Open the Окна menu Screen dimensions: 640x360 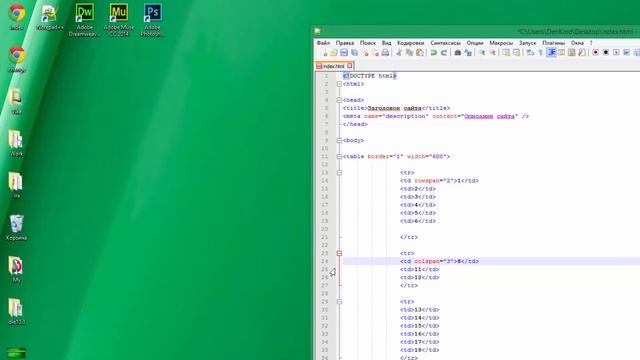pyautogui.click(x=577, y=43)
